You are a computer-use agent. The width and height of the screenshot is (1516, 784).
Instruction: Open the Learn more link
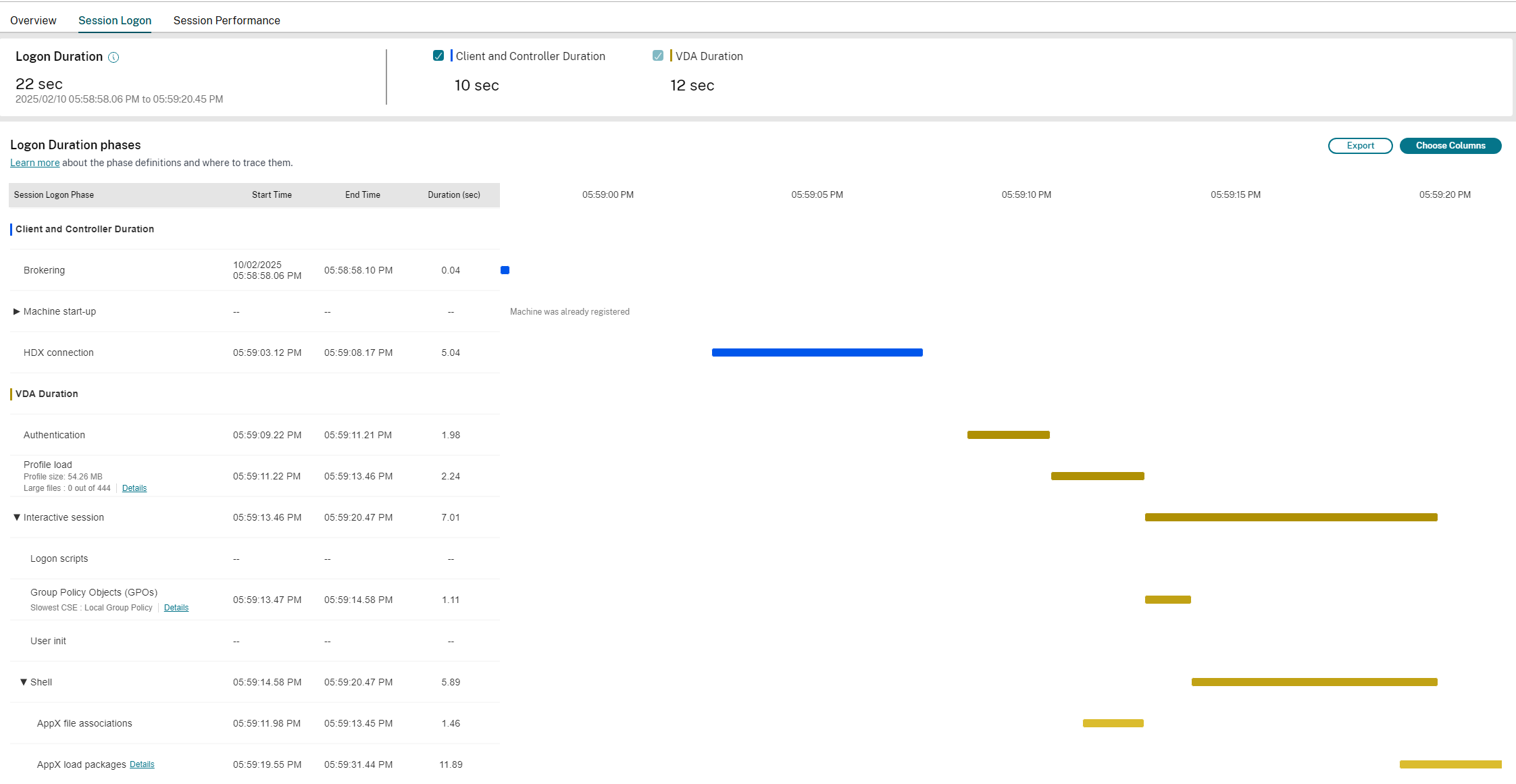tap(34, 163)
